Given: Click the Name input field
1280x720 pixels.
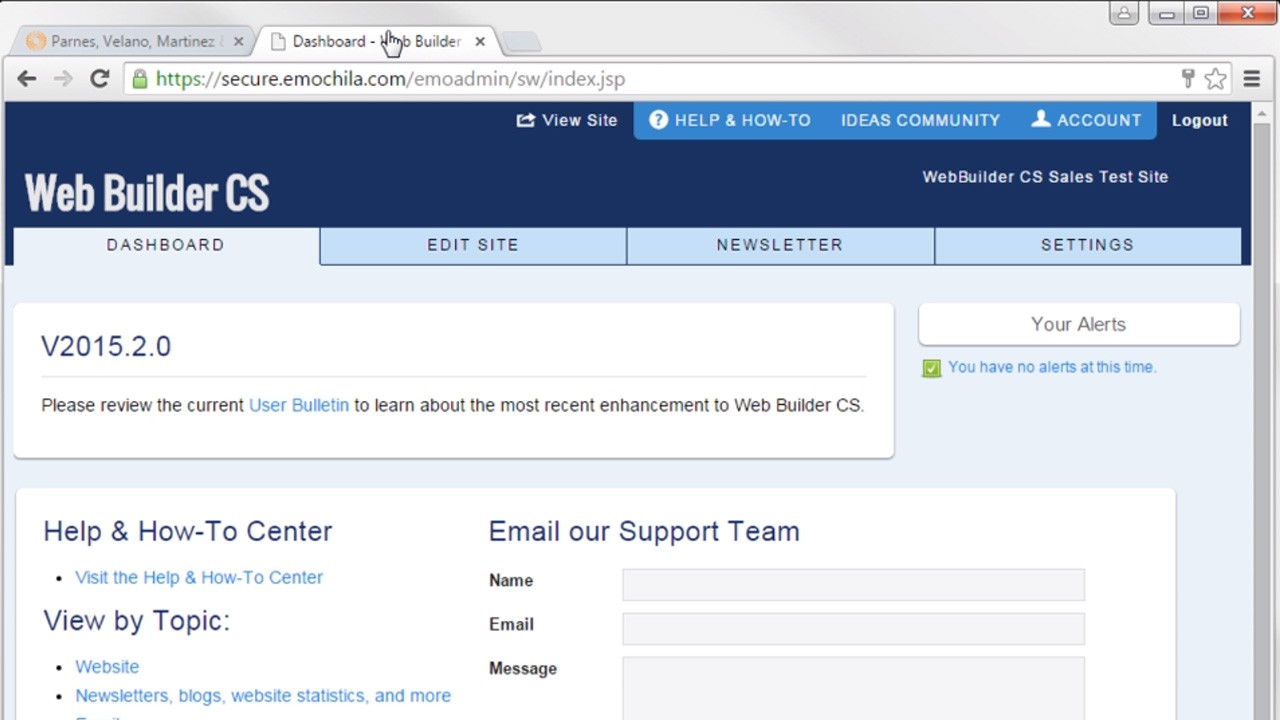Looking at the screenshot, I should (x=853, y=585).
